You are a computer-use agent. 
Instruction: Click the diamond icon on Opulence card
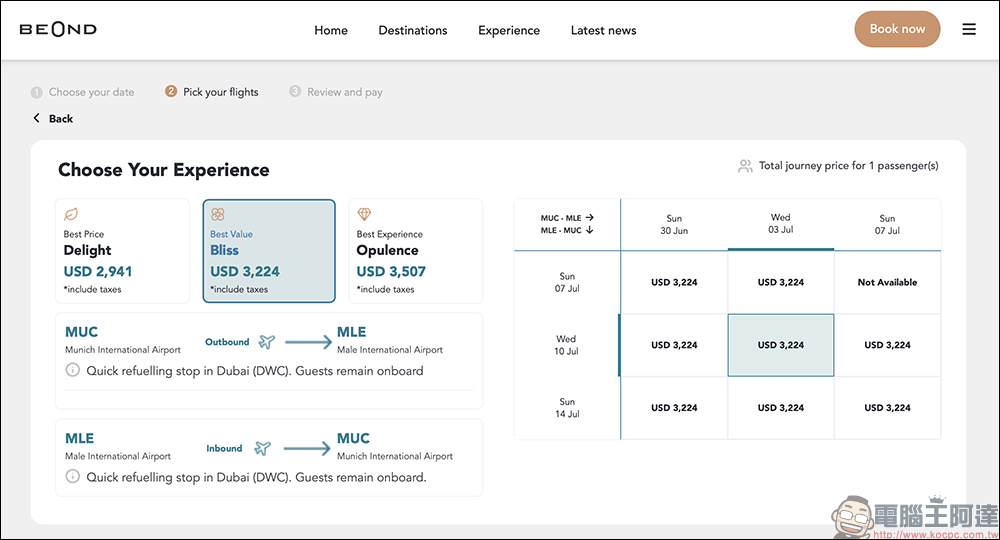click(x=364, y=214)
